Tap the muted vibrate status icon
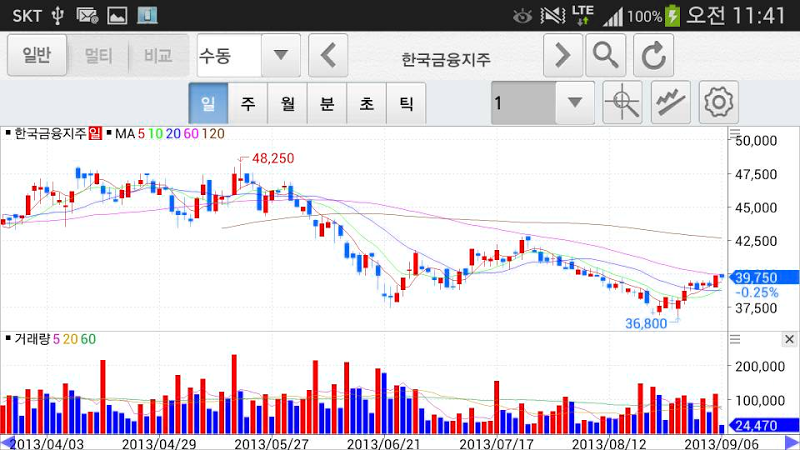The image size is (800, 450). coord(553,15)
